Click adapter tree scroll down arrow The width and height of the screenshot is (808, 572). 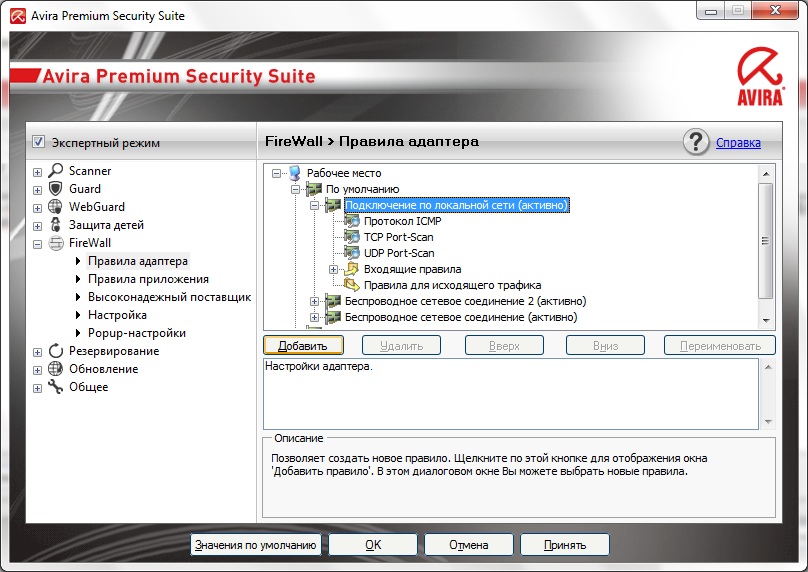pyautogui.click(x=766, y=320)
